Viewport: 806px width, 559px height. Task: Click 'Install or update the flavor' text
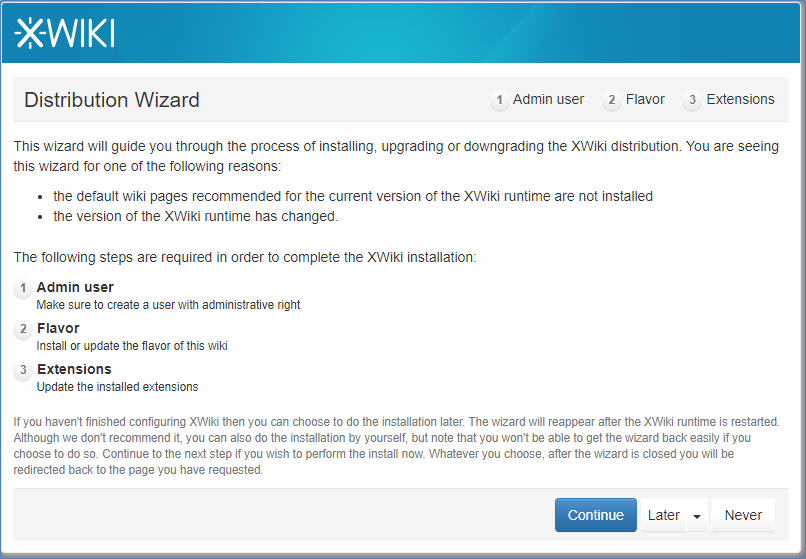[132, 346]
